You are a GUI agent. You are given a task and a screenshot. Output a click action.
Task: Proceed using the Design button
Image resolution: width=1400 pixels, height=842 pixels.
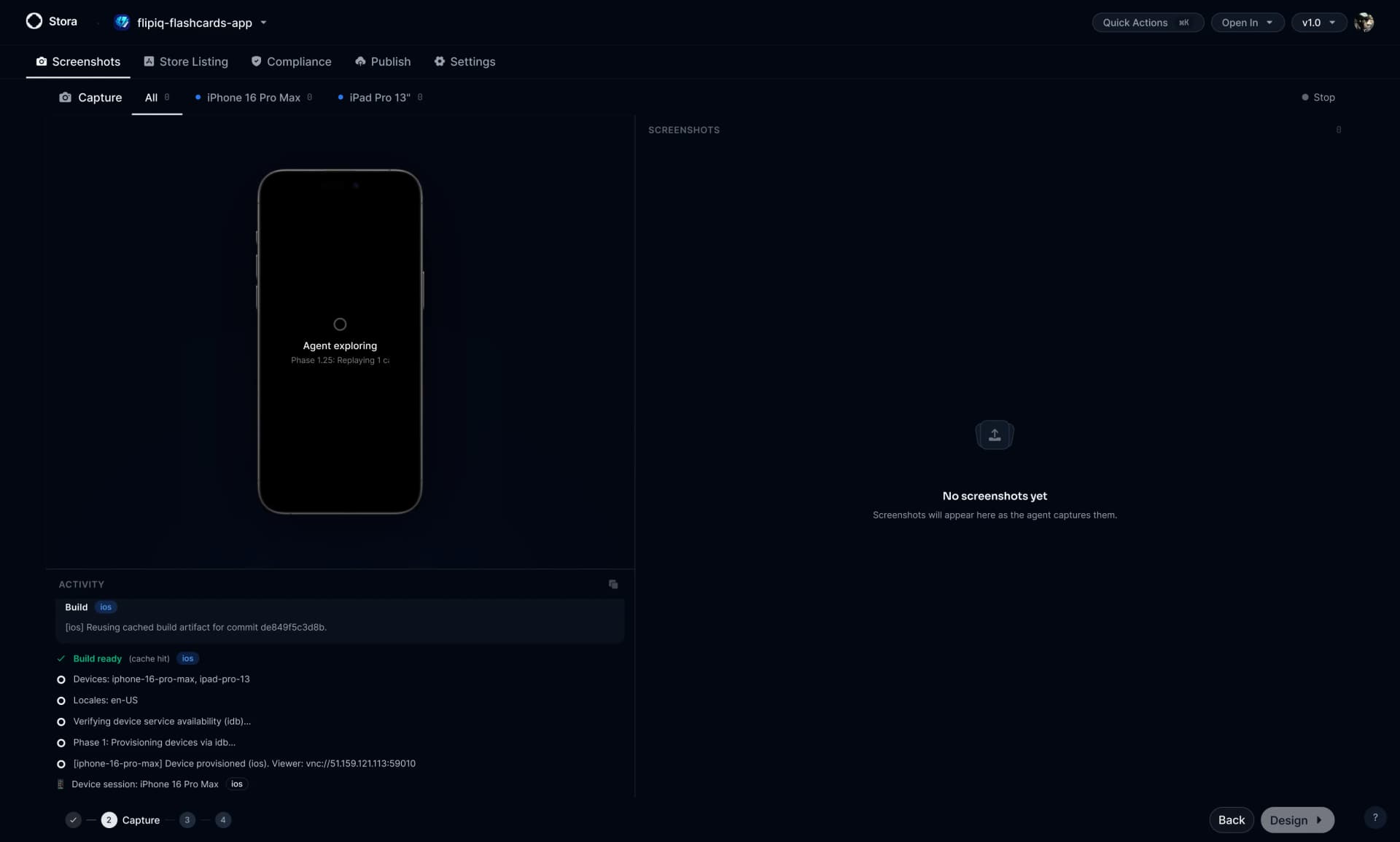click(1296, 819)
